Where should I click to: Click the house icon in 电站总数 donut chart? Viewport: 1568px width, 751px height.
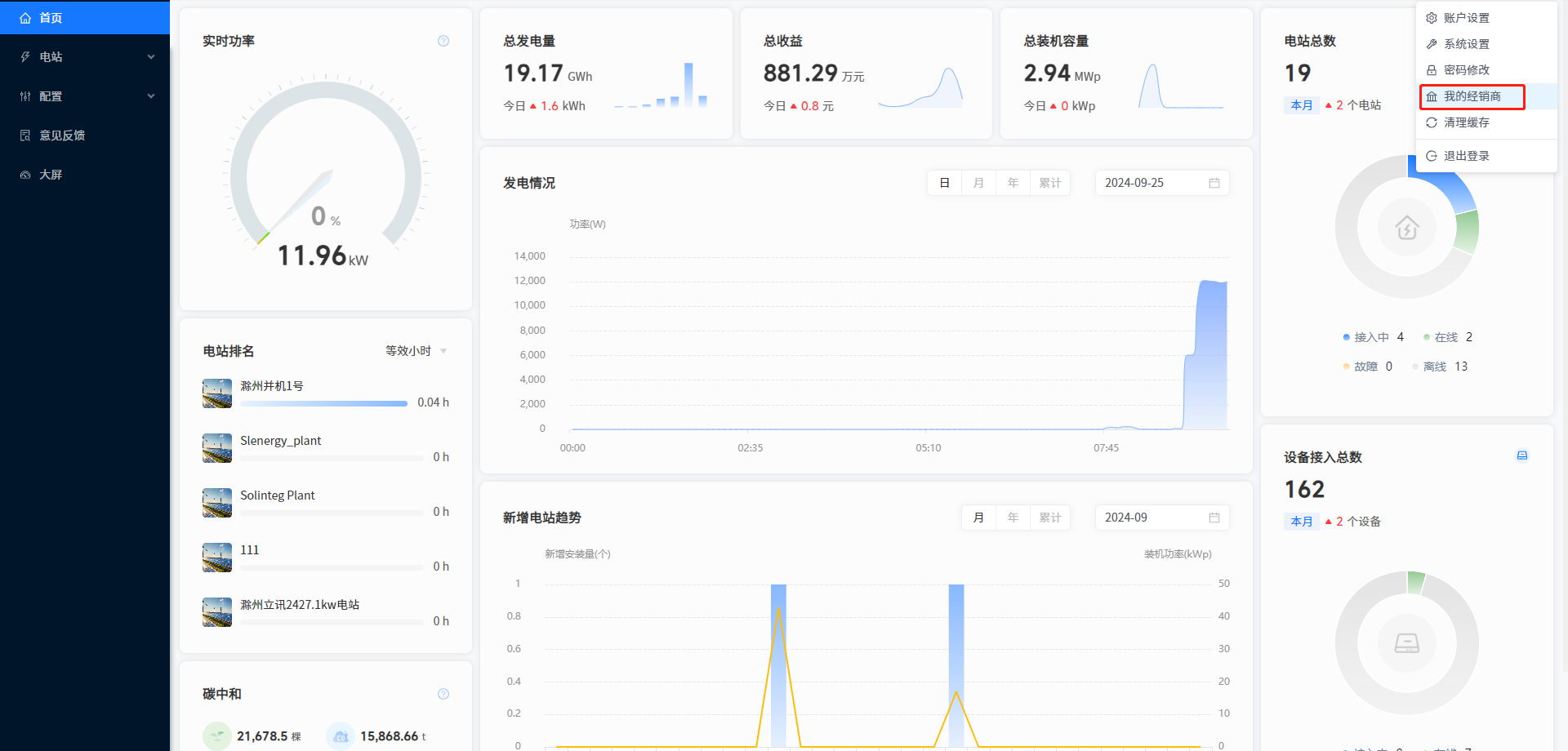[x=1406, y=228]
